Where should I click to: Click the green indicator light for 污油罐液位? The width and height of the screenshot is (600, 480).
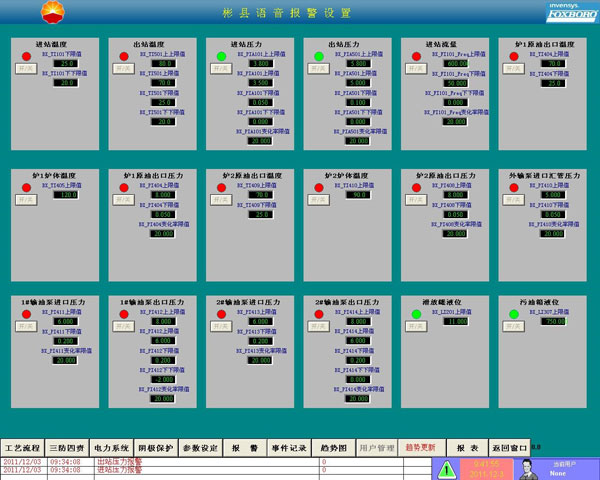[x=514, y=314]
